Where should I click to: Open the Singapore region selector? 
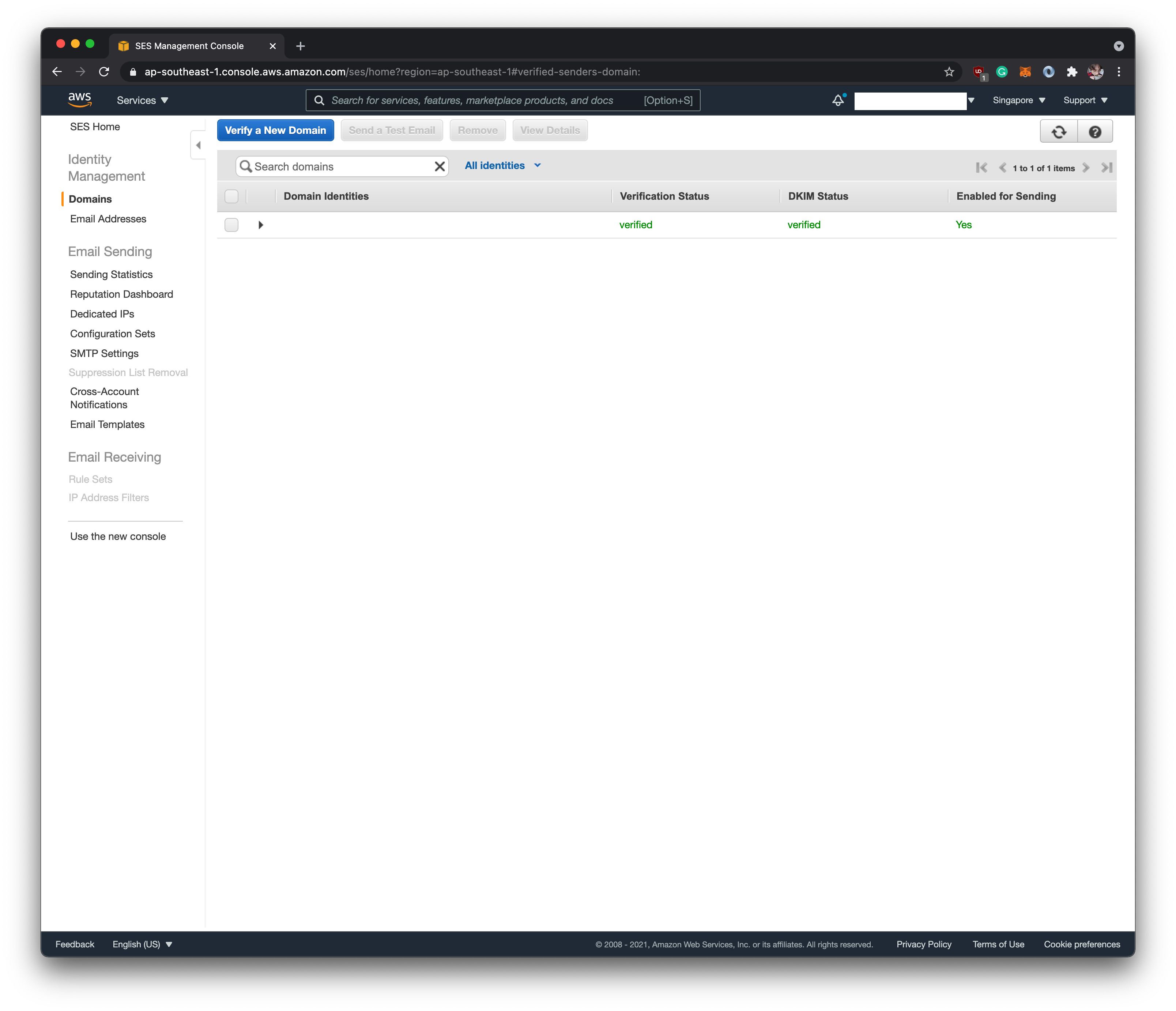(1019, 100)
